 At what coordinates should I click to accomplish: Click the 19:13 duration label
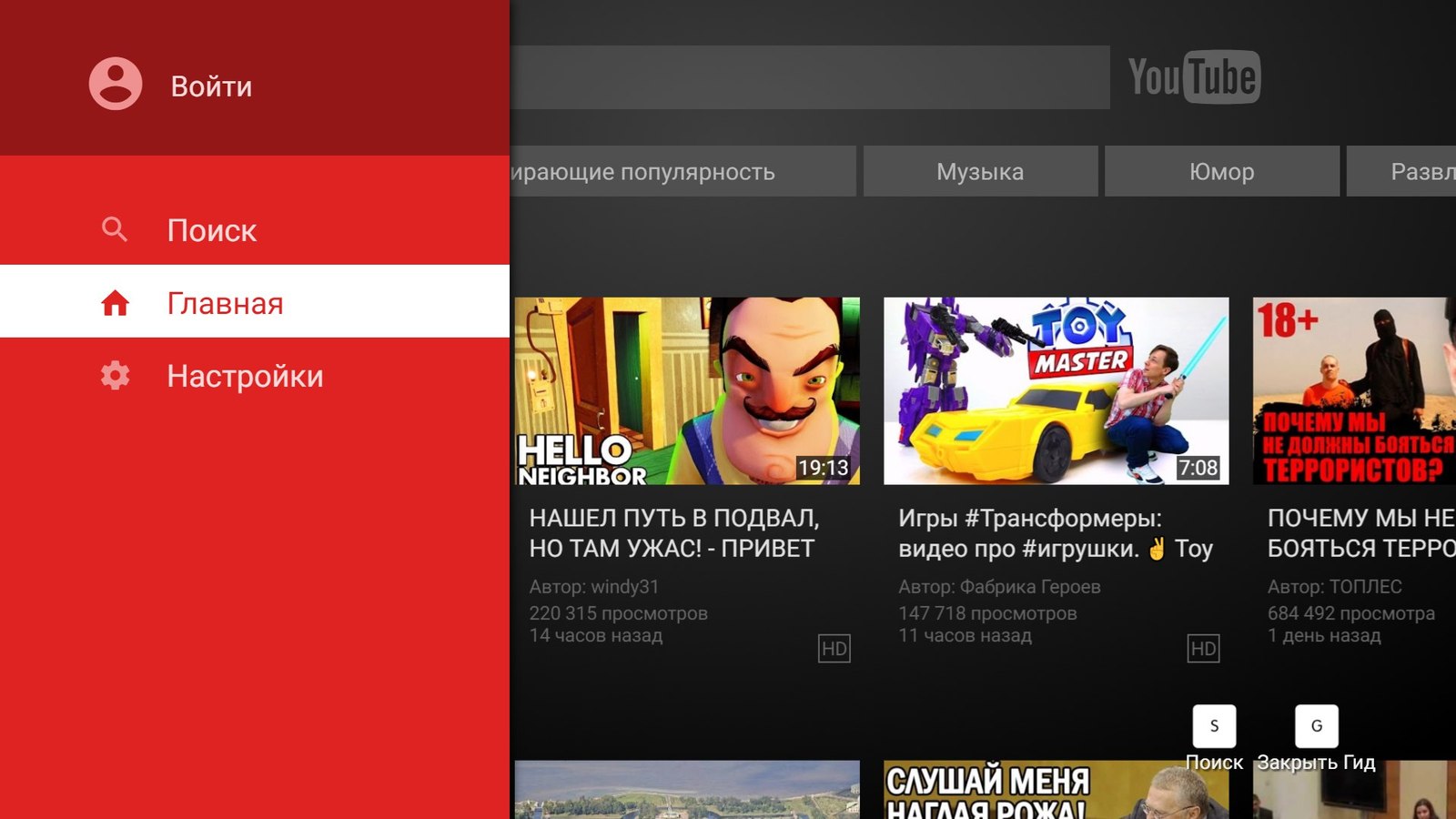[824, 468]
